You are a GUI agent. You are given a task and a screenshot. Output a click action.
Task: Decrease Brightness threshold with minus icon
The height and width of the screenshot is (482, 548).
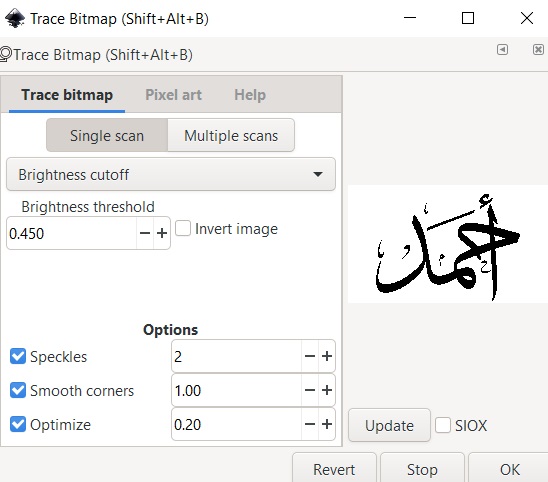[x=145, y=233]
